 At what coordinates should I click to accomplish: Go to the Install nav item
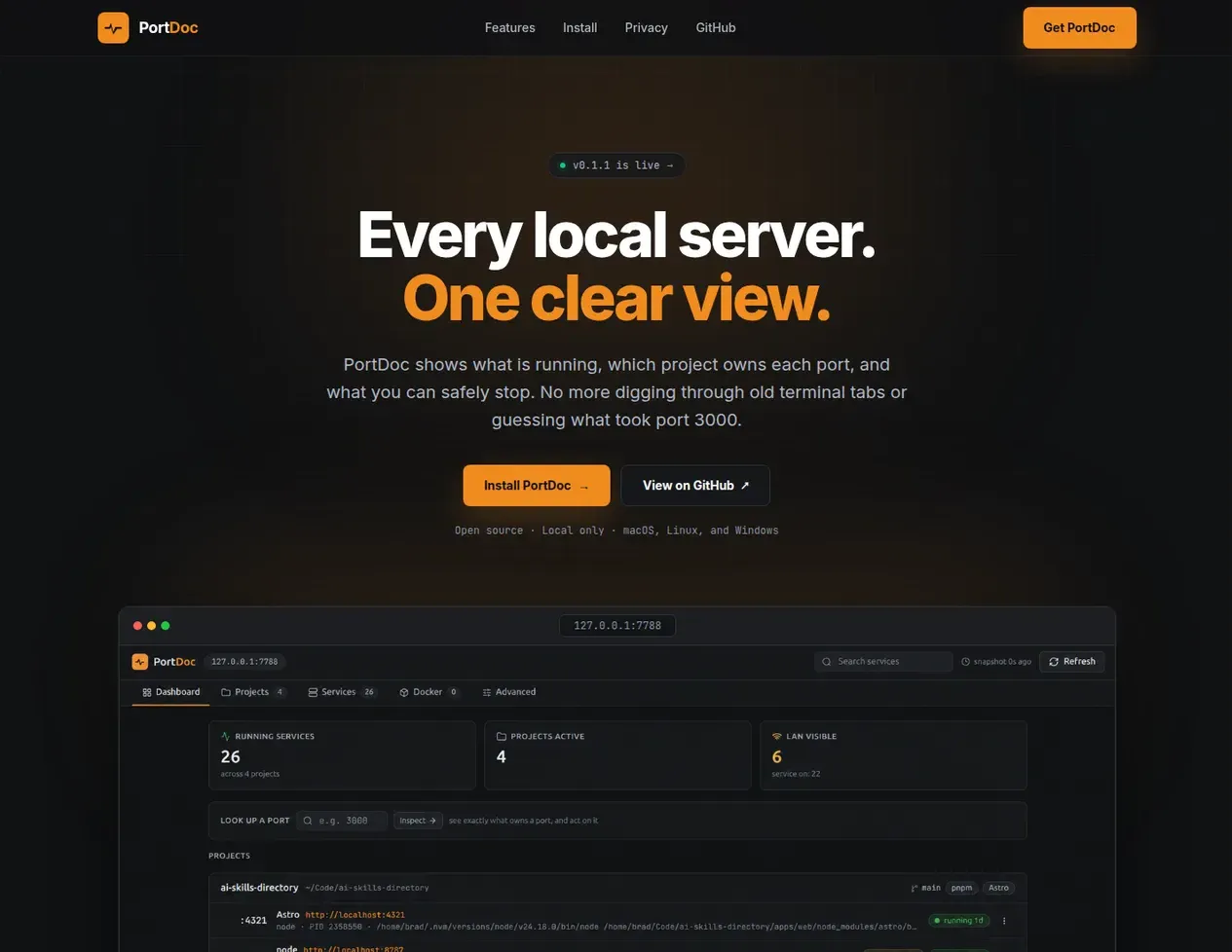click(x=579, y=27)
